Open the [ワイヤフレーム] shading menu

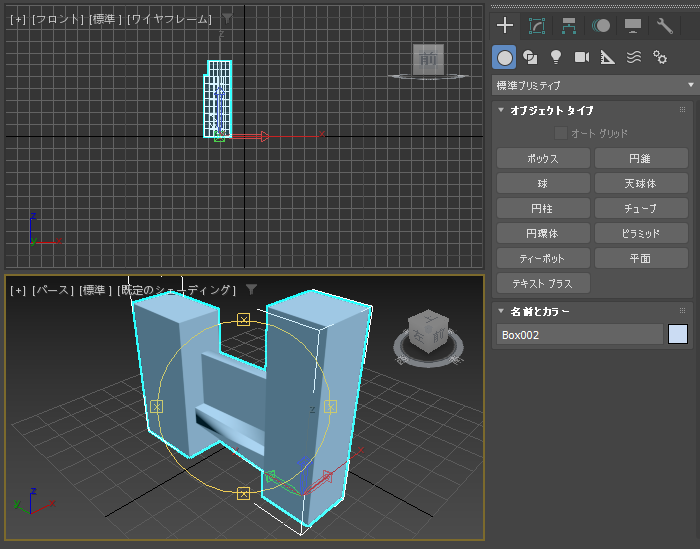click(169, 19)
